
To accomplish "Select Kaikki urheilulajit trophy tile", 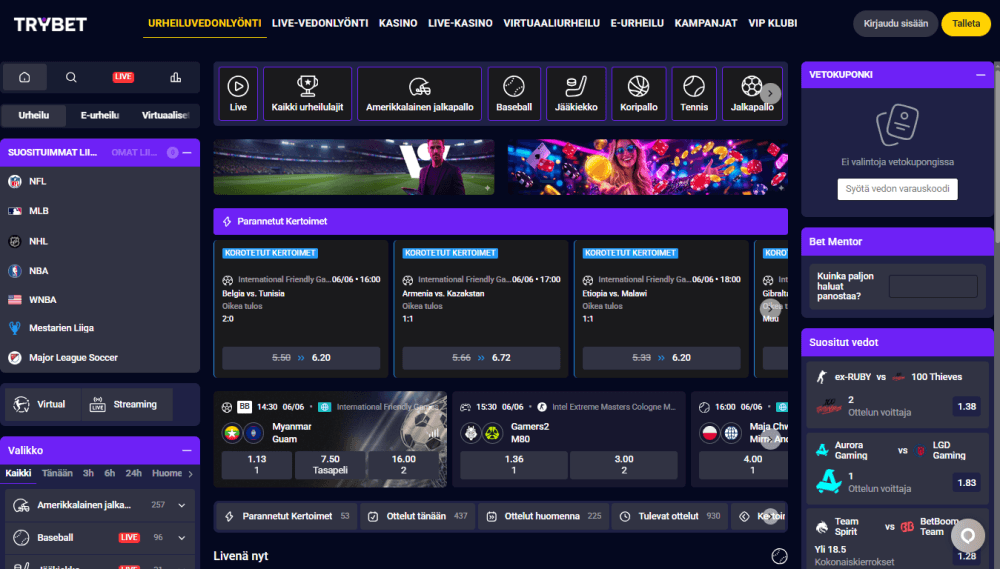I will (307, 94).
